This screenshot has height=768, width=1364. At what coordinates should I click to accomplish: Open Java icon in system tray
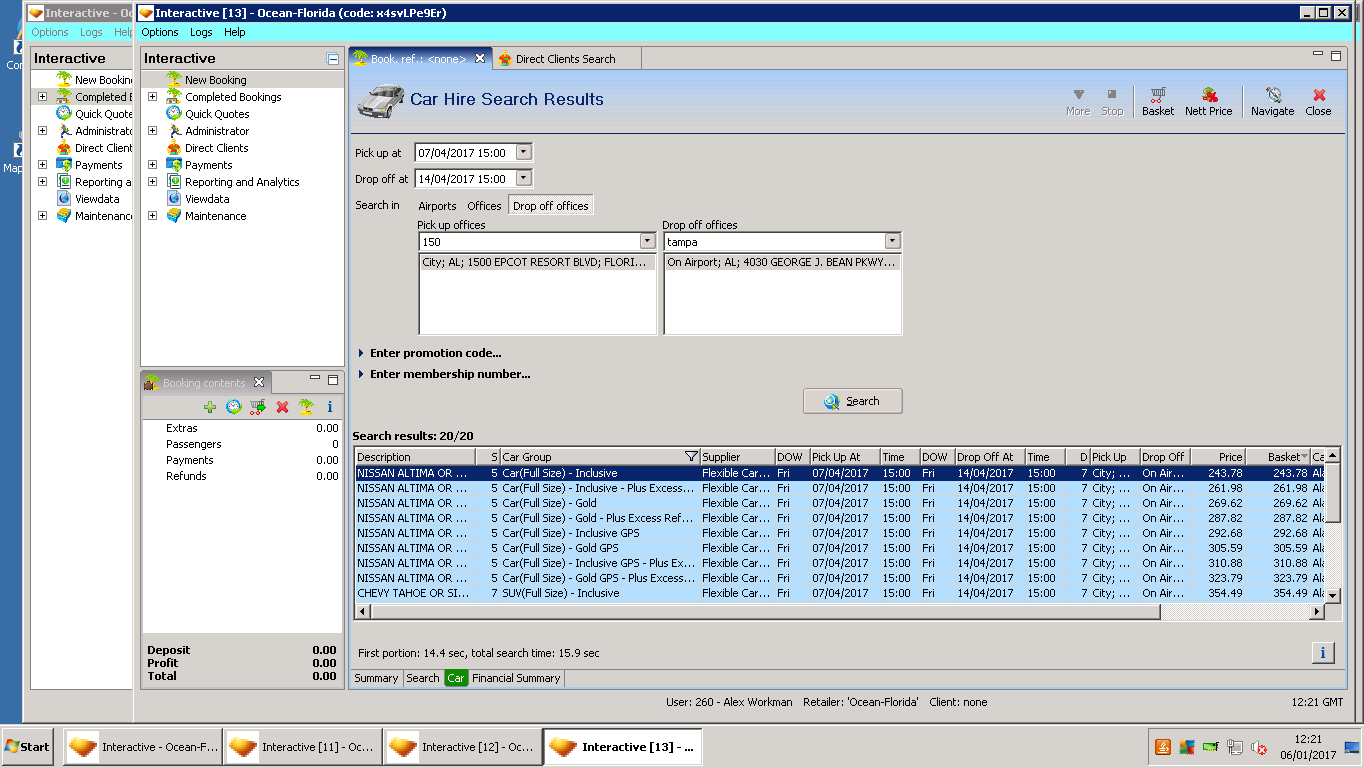(1163, 747)
